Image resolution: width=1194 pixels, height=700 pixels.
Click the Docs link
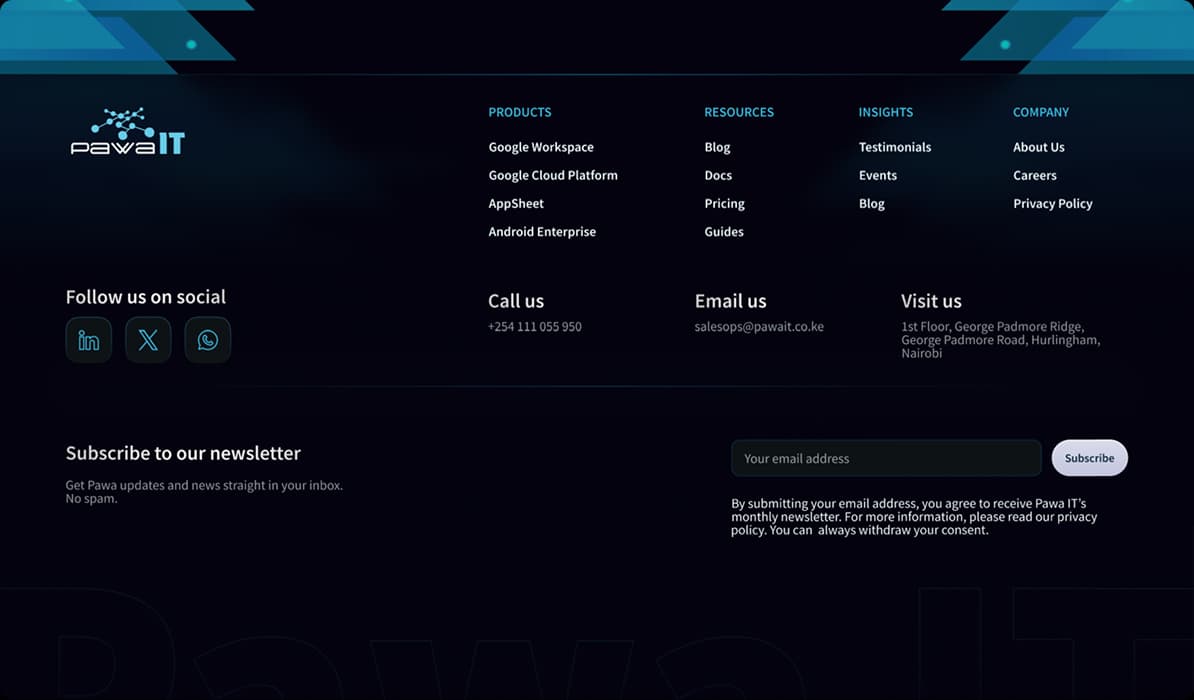pyautogui.click(x=718, y=175)
